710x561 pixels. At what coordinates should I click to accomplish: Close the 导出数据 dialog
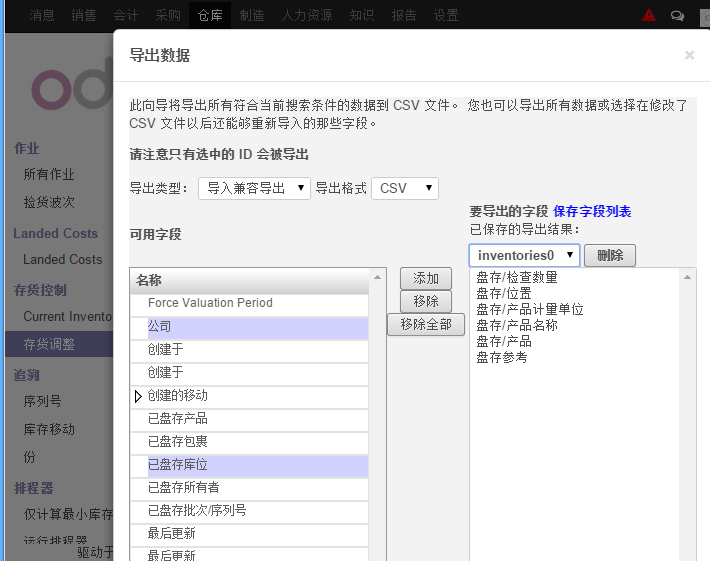coord(689,55)
